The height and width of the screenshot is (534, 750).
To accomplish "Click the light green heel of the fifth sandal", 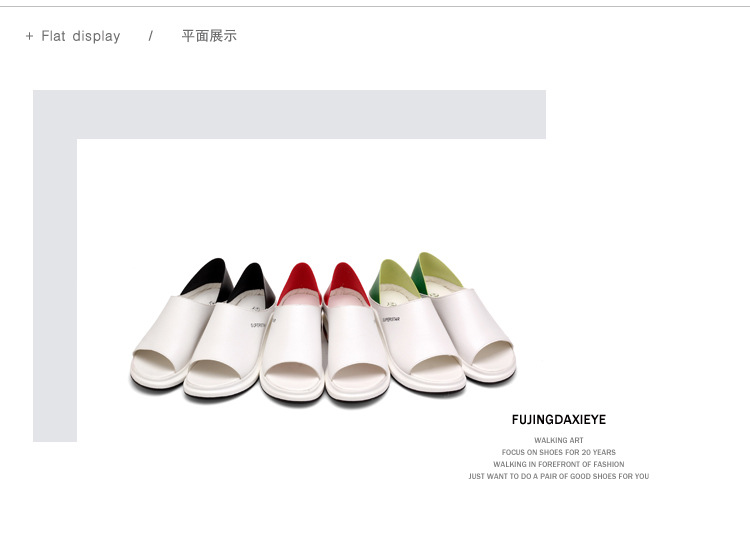I will [394, 280].
